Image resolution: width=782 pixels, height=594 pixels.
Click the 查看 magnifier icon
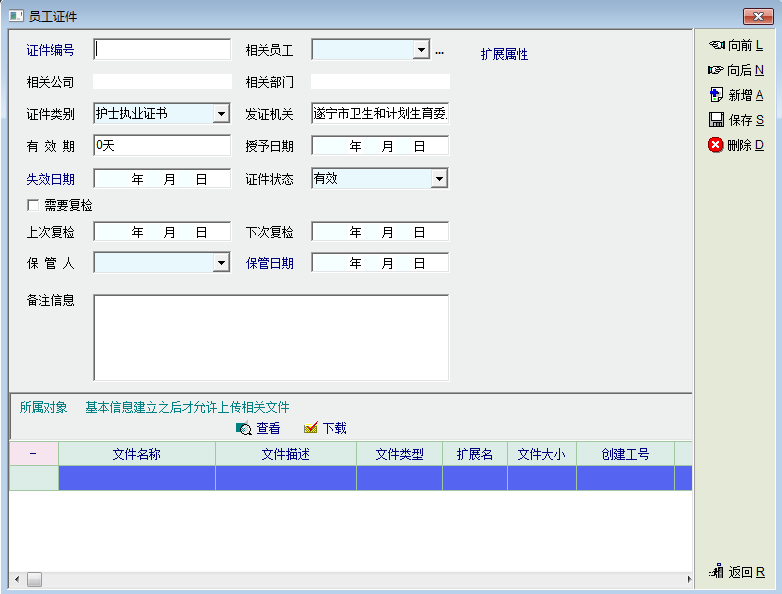pyautogui.click(x=243, y=428)
